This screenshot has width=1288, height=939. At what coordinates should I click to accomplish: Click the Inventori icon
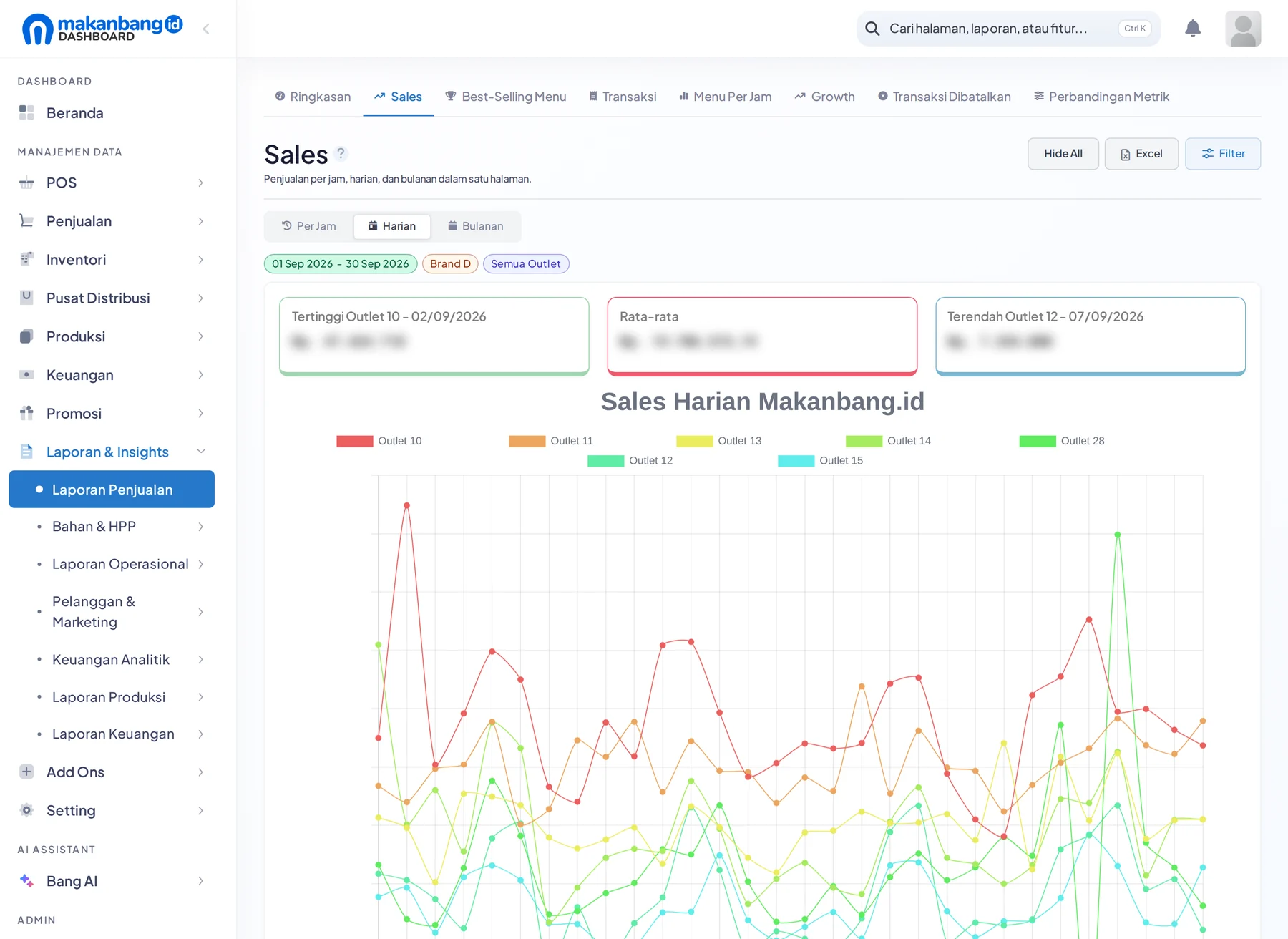(x=26, y=259)
